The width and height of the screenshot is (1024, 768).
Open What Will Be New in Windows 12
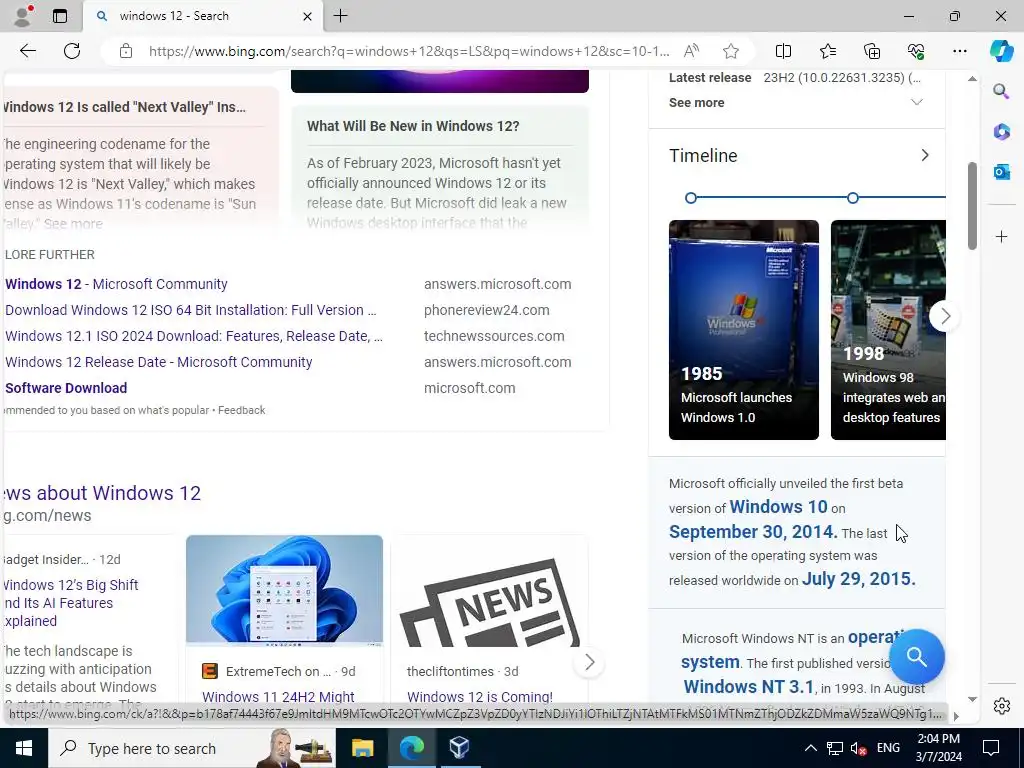(413, 126)
